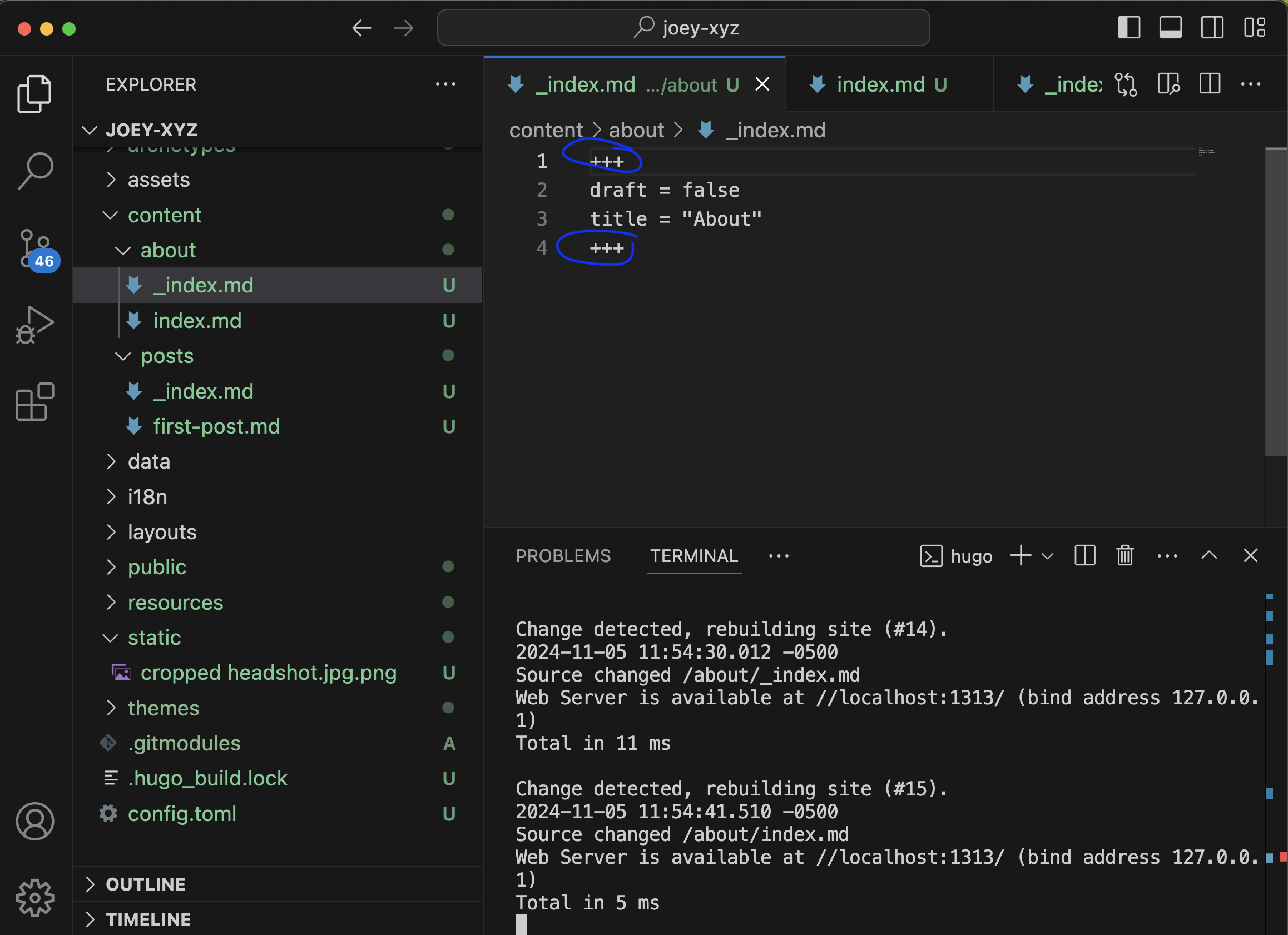The image size is (1288, 935).
Task: Open the Manage gear icon
Action: click(35, 898)
